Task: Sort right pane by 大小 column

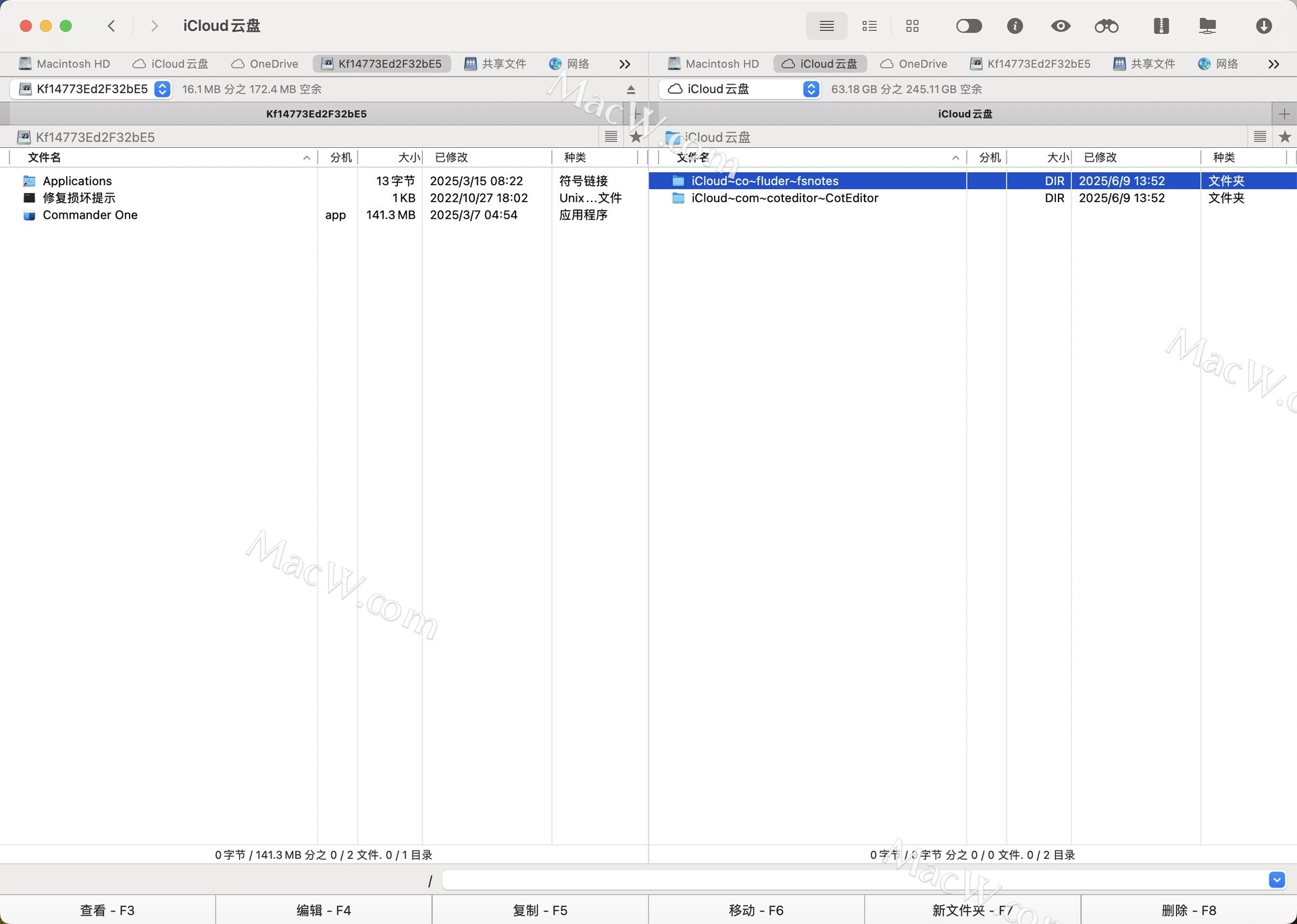Action: click(x=1040, y=157)
